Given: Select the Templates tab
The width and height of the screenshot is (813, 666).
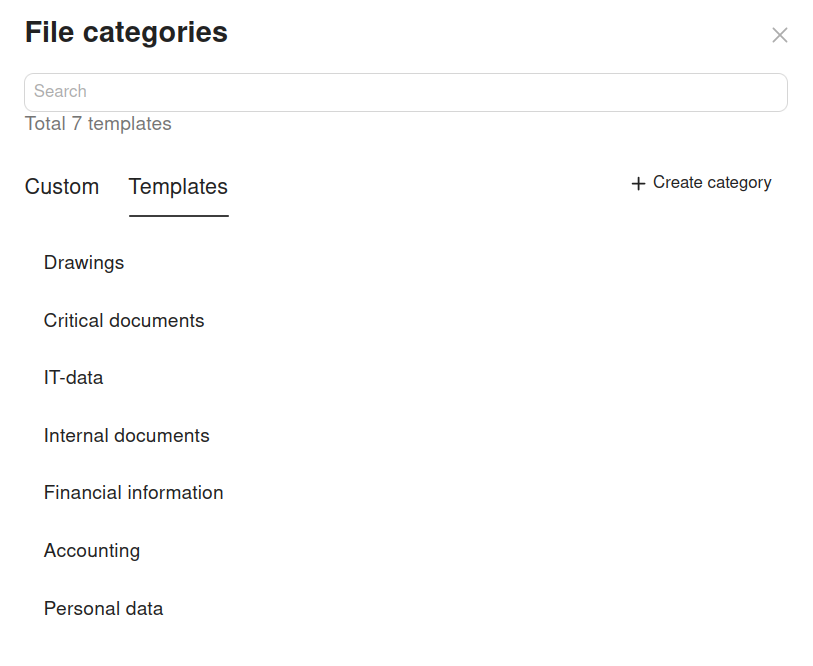Looking at the screenshot, I should tap(178, 187).
